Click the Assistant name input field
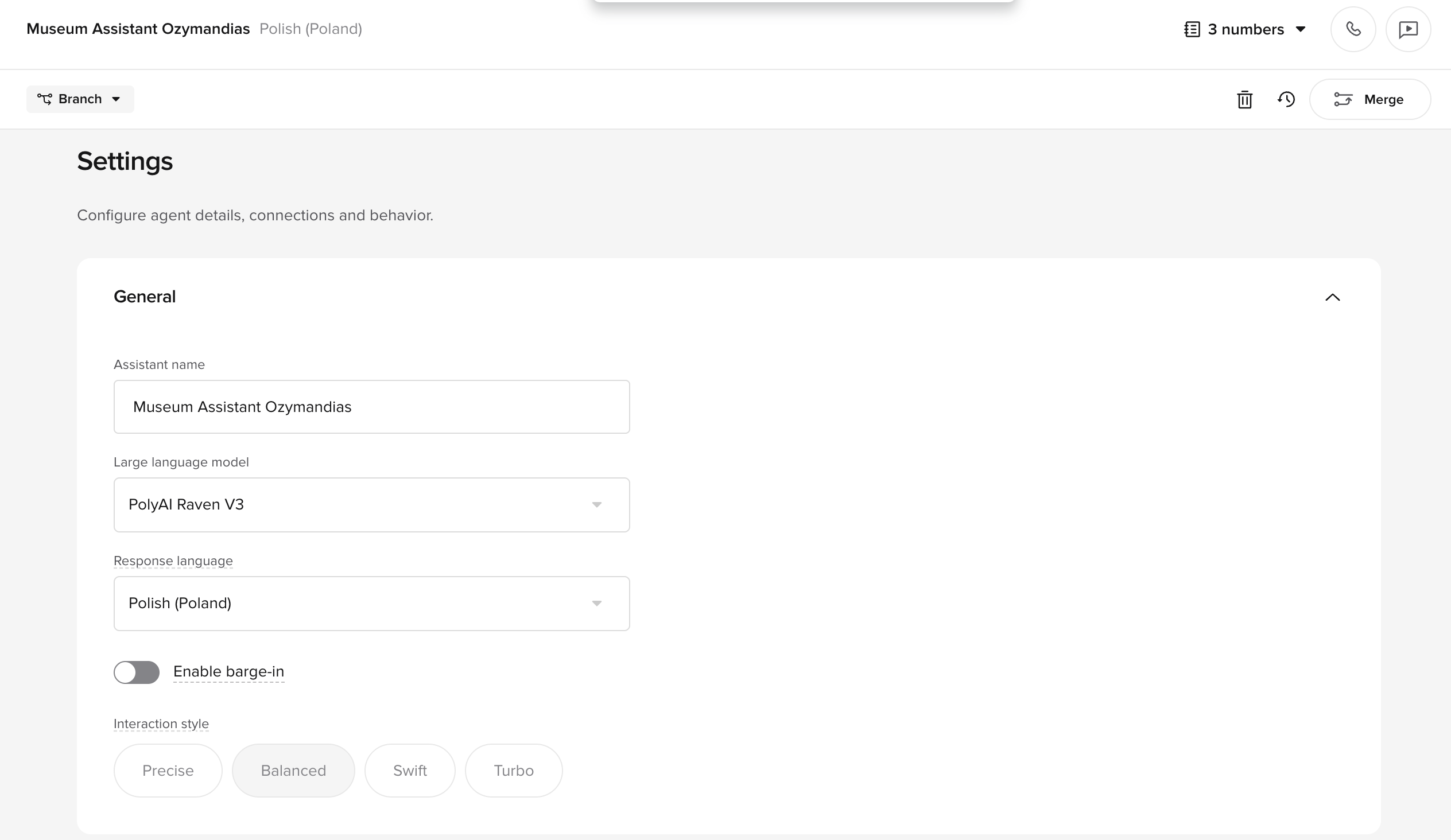The height and width of the screenshot is (840, 1451). pyautogui.click(x=371, y=406)
